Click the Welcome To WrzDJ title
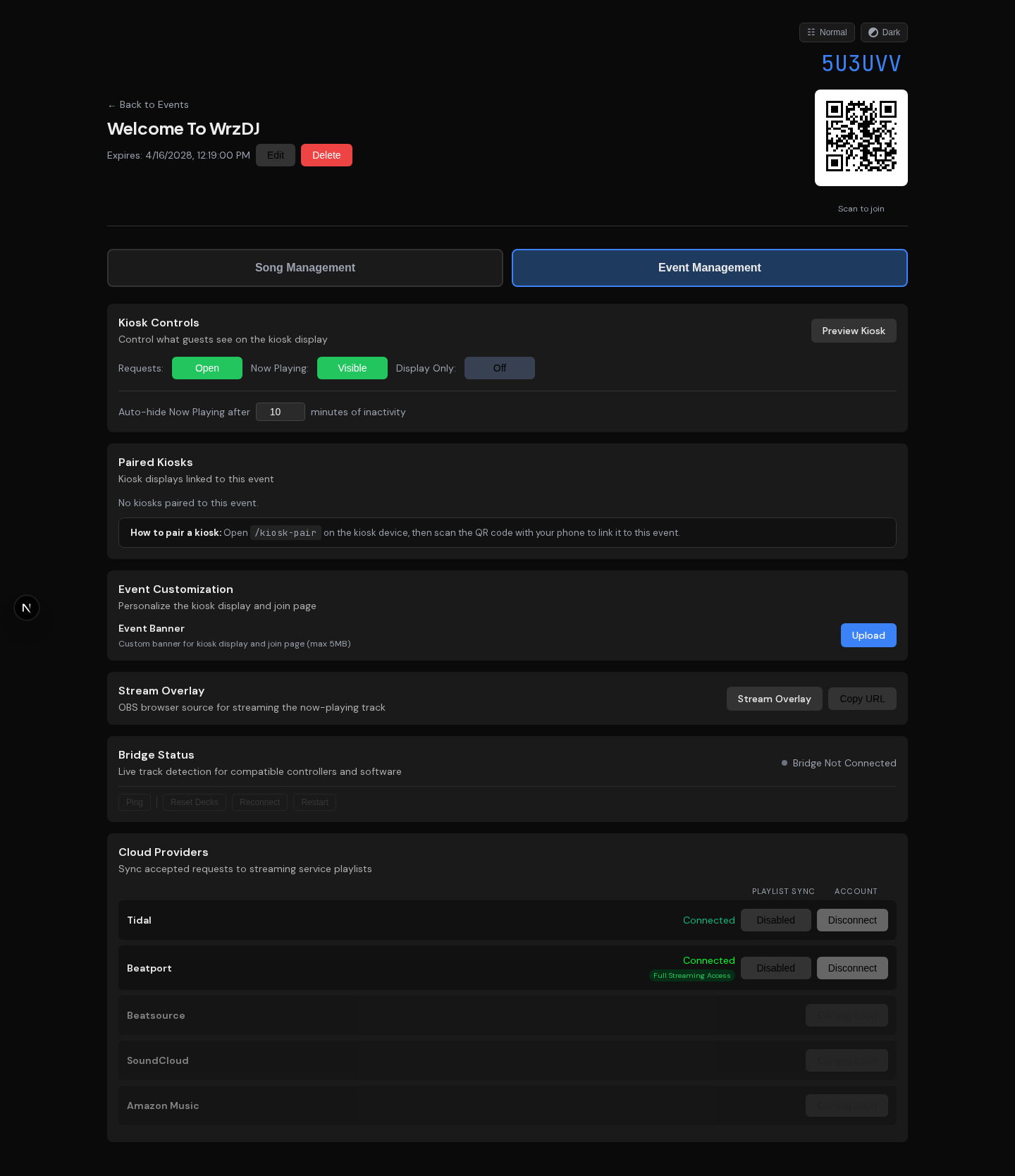Viewport: 1015px width, 1176px height. pos(183,129)
